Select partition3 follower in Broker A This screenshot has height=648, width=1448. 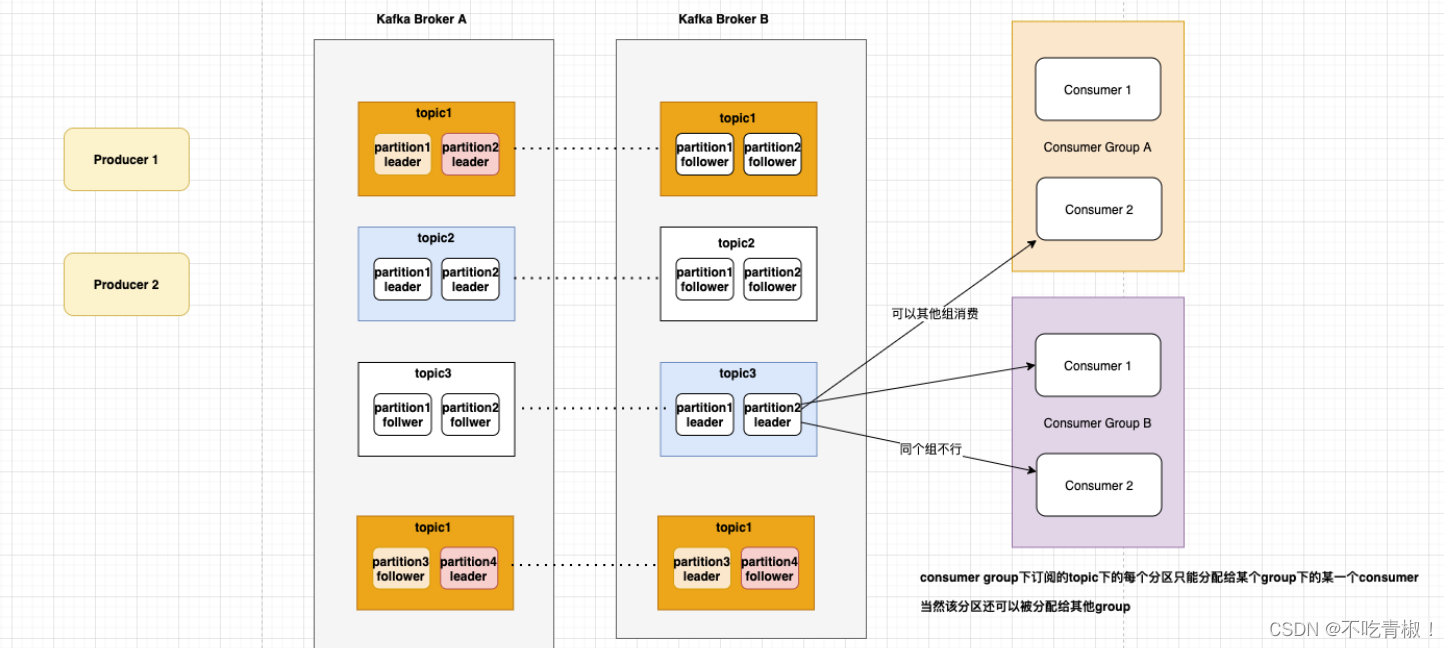[401, 568]
